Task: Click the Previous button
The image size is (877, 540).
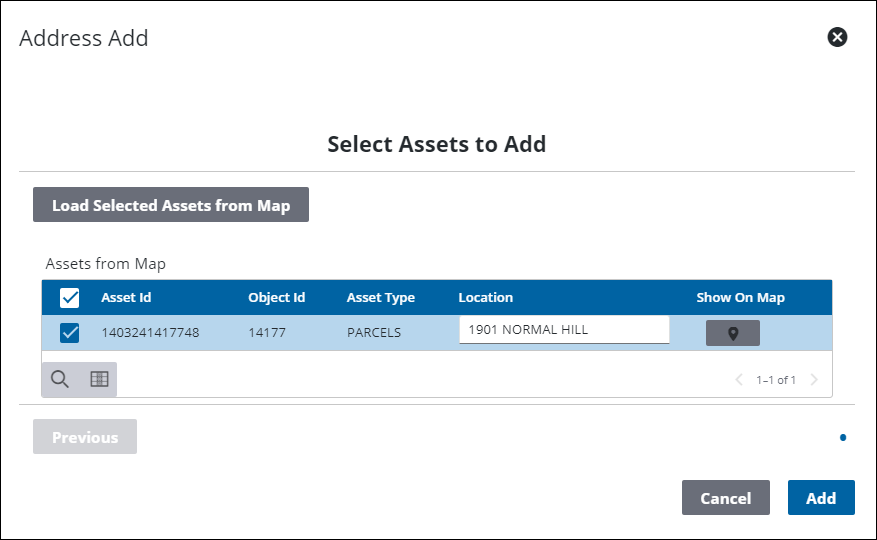Action: (85, 437)
